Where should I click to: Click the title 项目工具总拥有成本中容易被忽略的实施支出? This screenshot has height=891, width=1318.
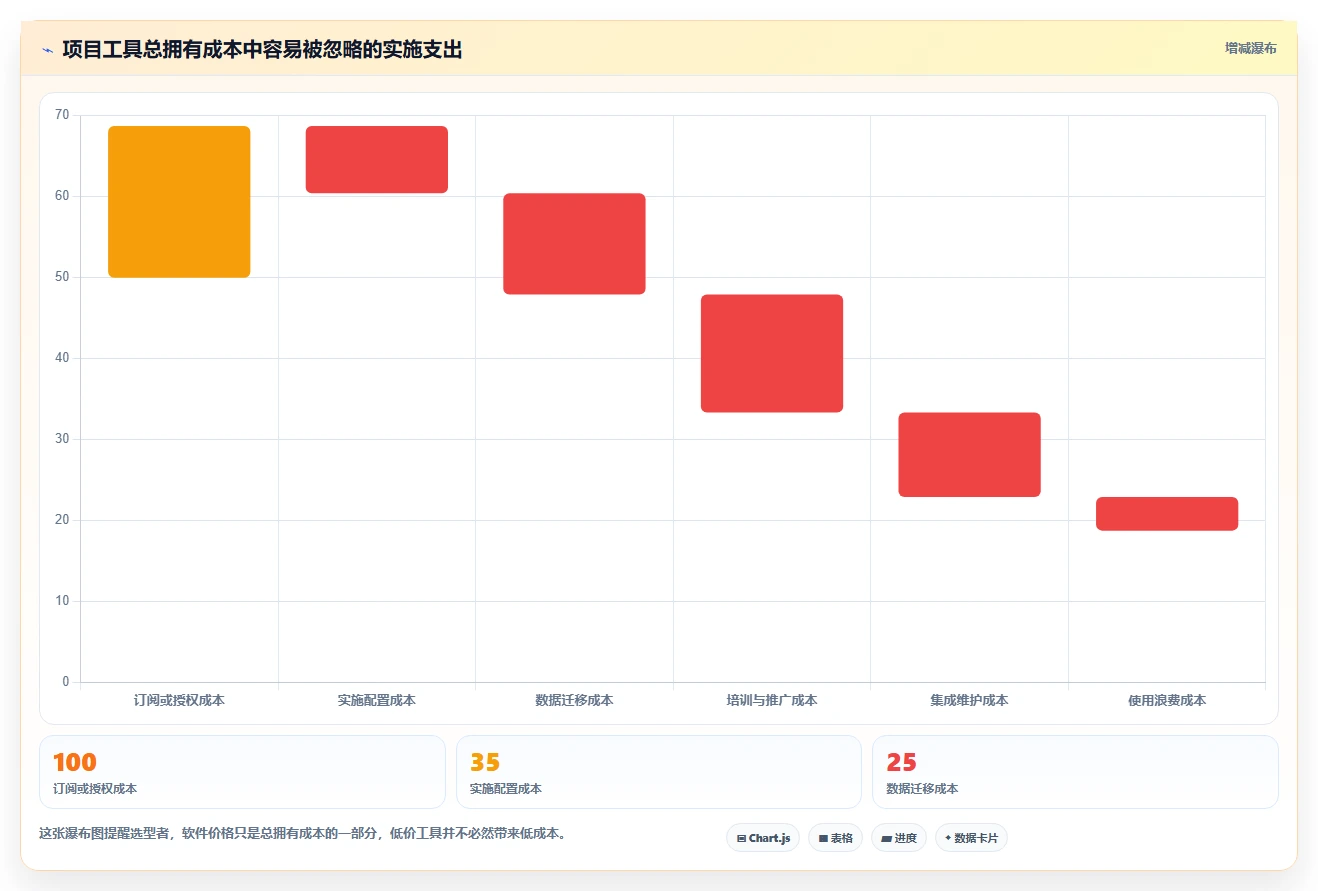262,50
